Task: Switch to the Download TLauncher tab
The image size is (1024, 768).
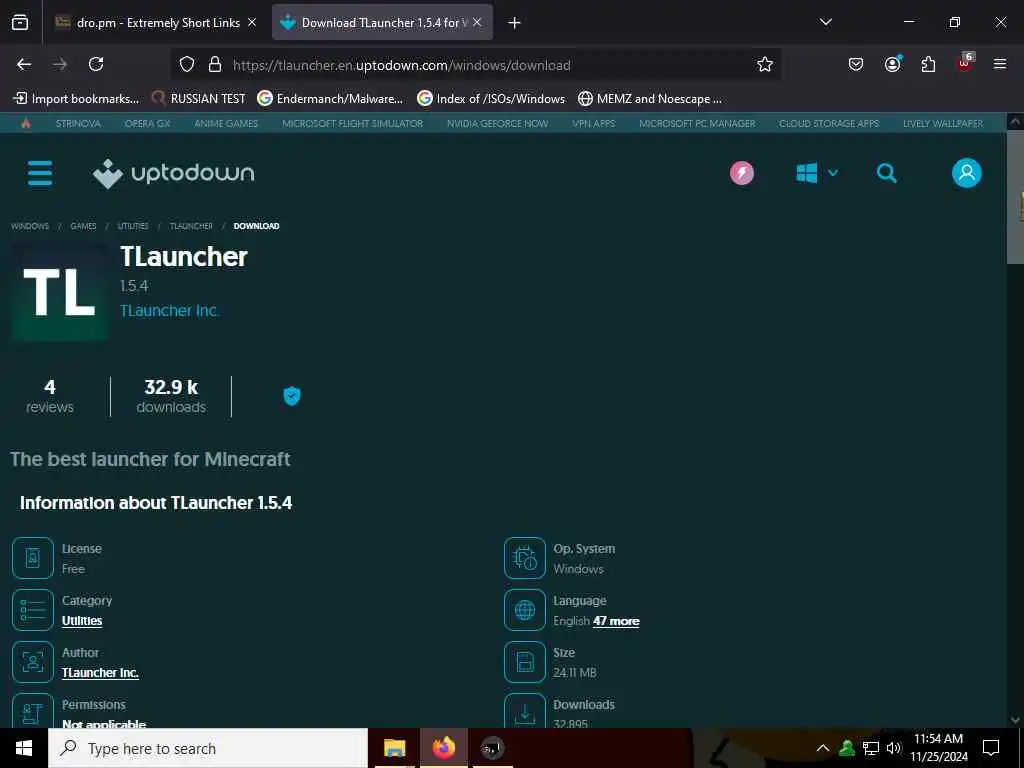Action: pyautogui.click(x=382, y=23)
